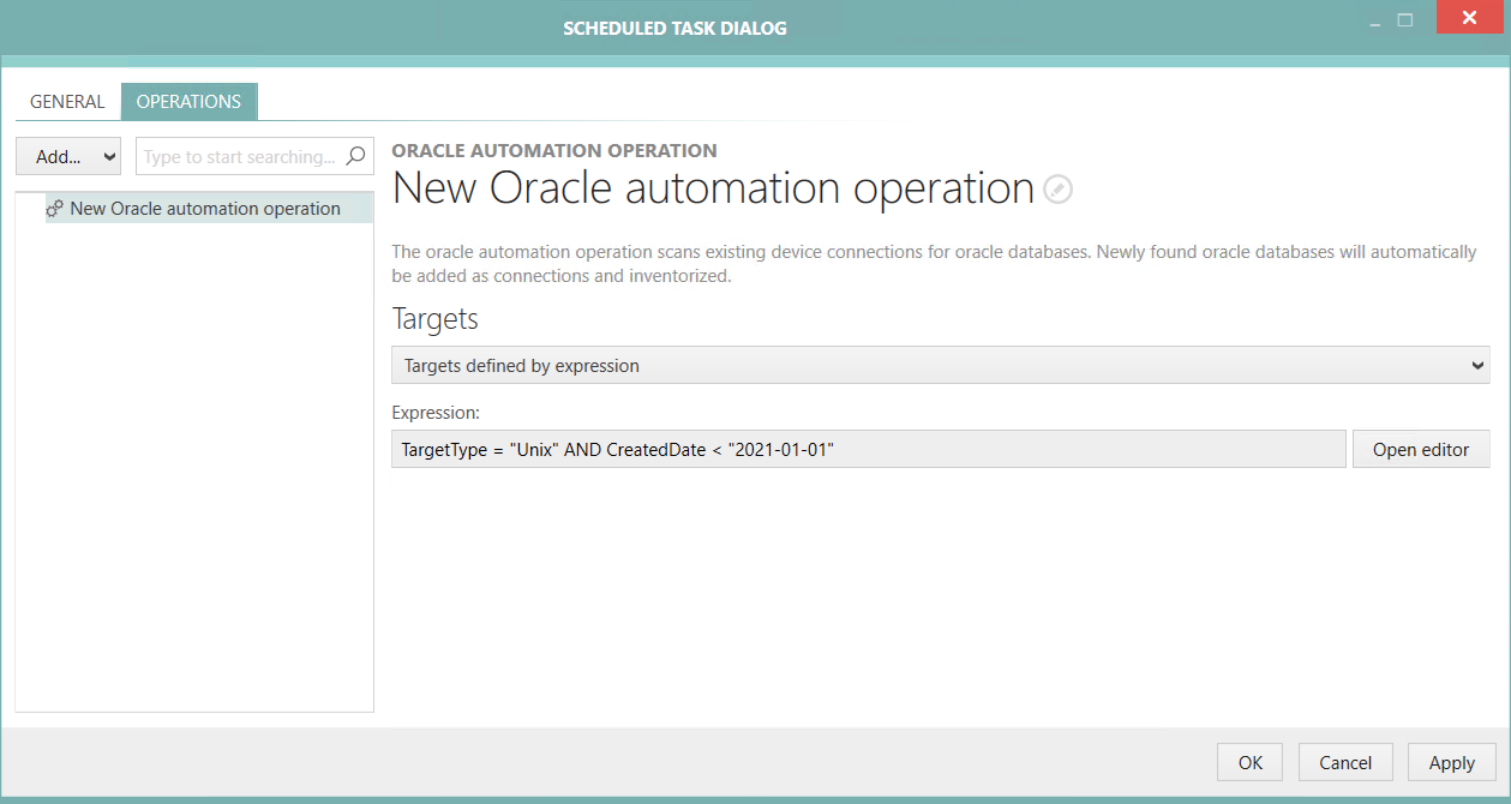Click the search magnifier icon
The image size is (1511, 804).
pos(356,156)
